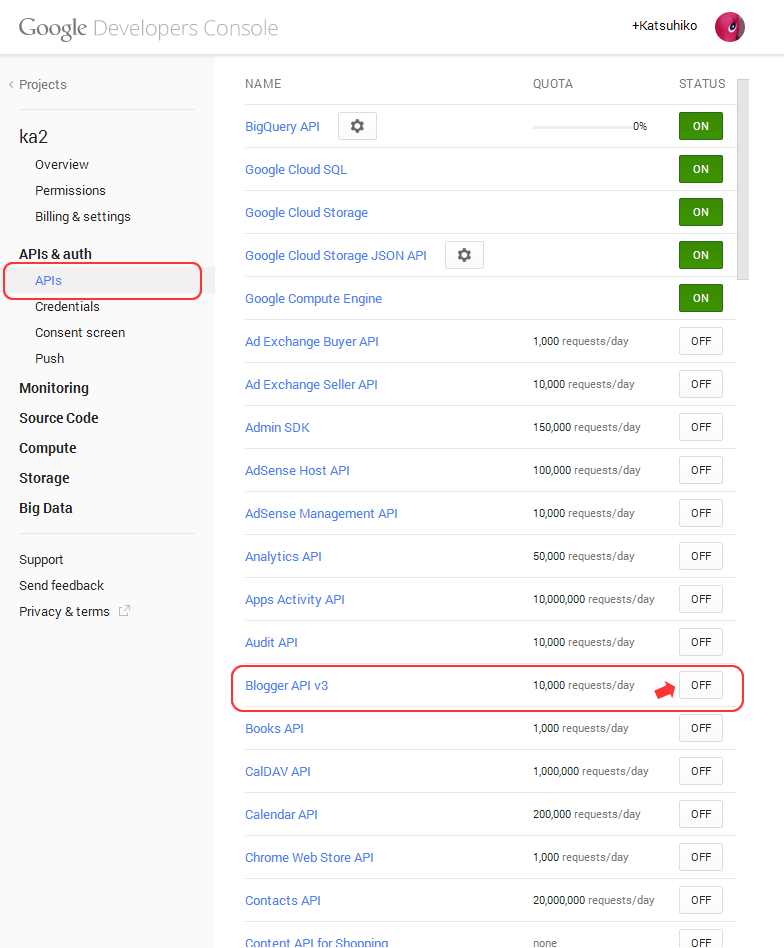
Task: Click external link icon beside Privacy & terms
Action: click(124, 611)
